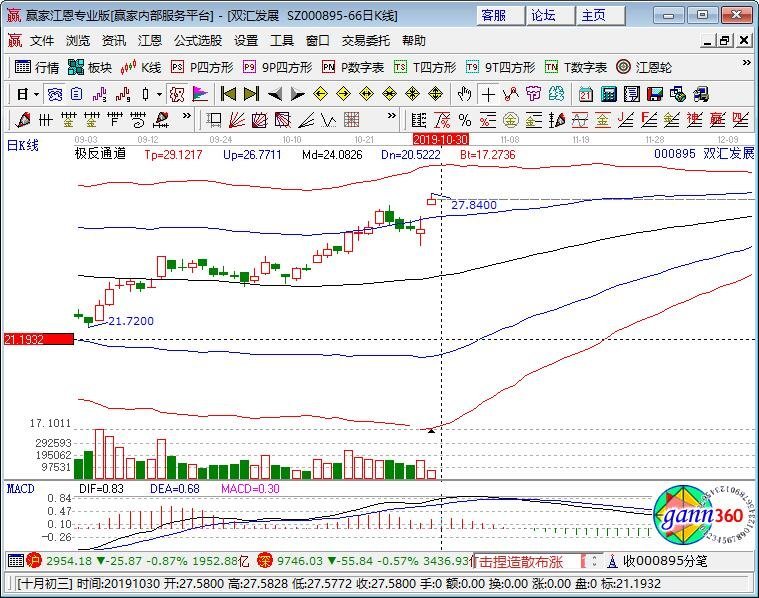Viewport: 759px width, 598px height.
Task: Click the 极反通道 indicator label
Action: pos(100,154)
